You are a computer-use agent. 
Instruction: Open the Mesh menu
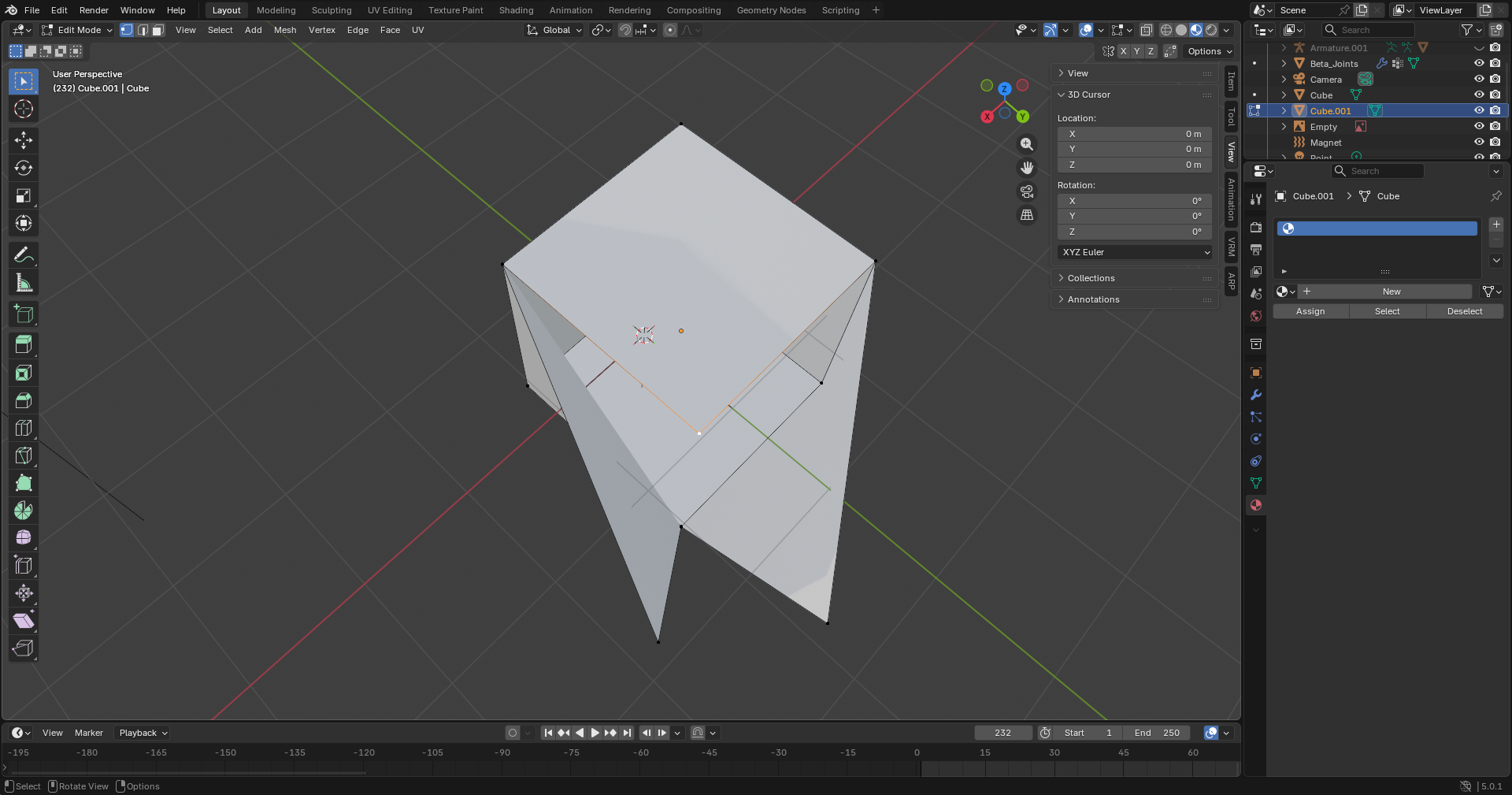pyautogui.click(x=285, y=30)
